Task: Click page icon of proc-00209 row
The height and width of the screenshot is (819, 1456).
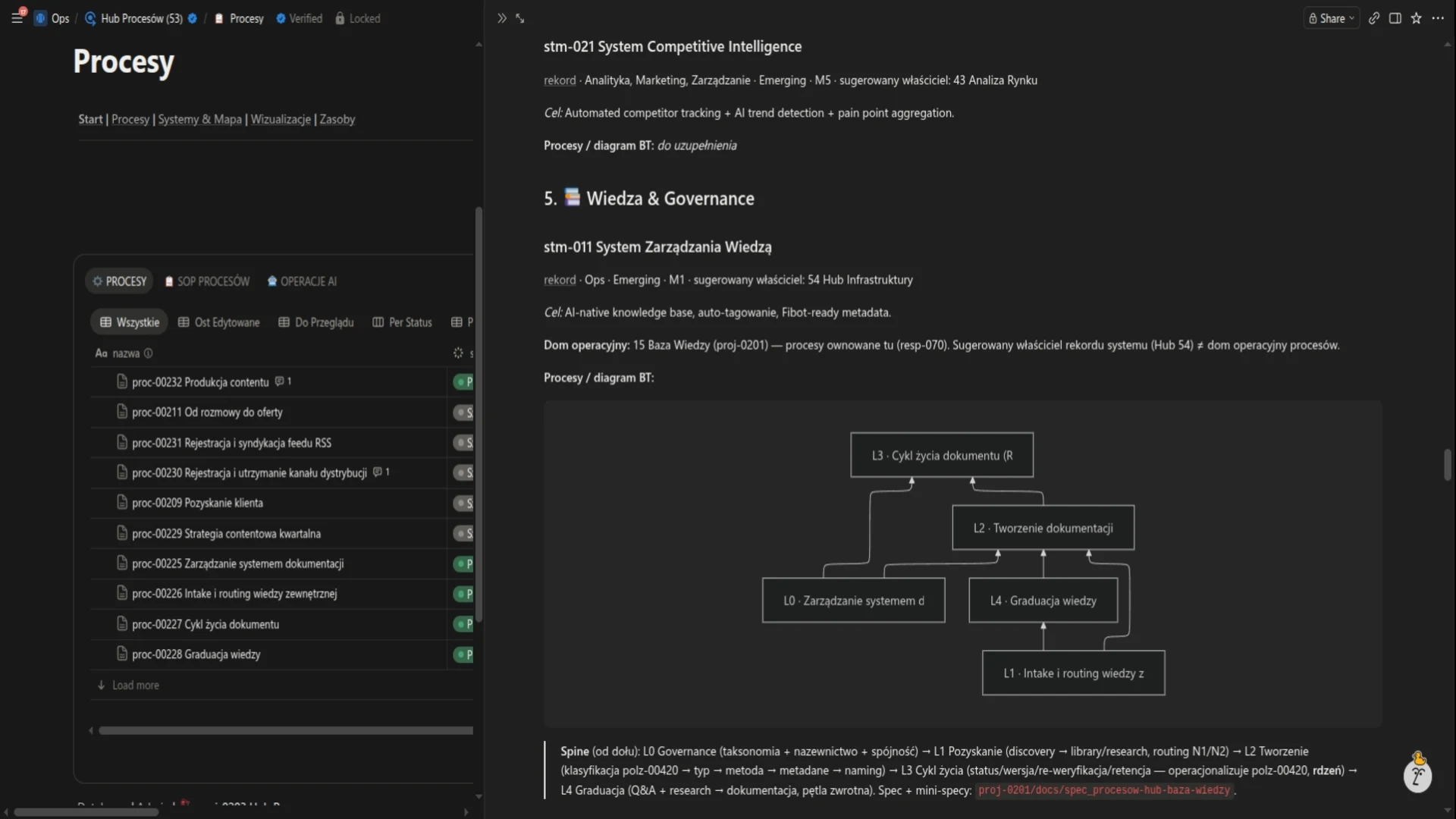Action: click(x=122, y=503)
